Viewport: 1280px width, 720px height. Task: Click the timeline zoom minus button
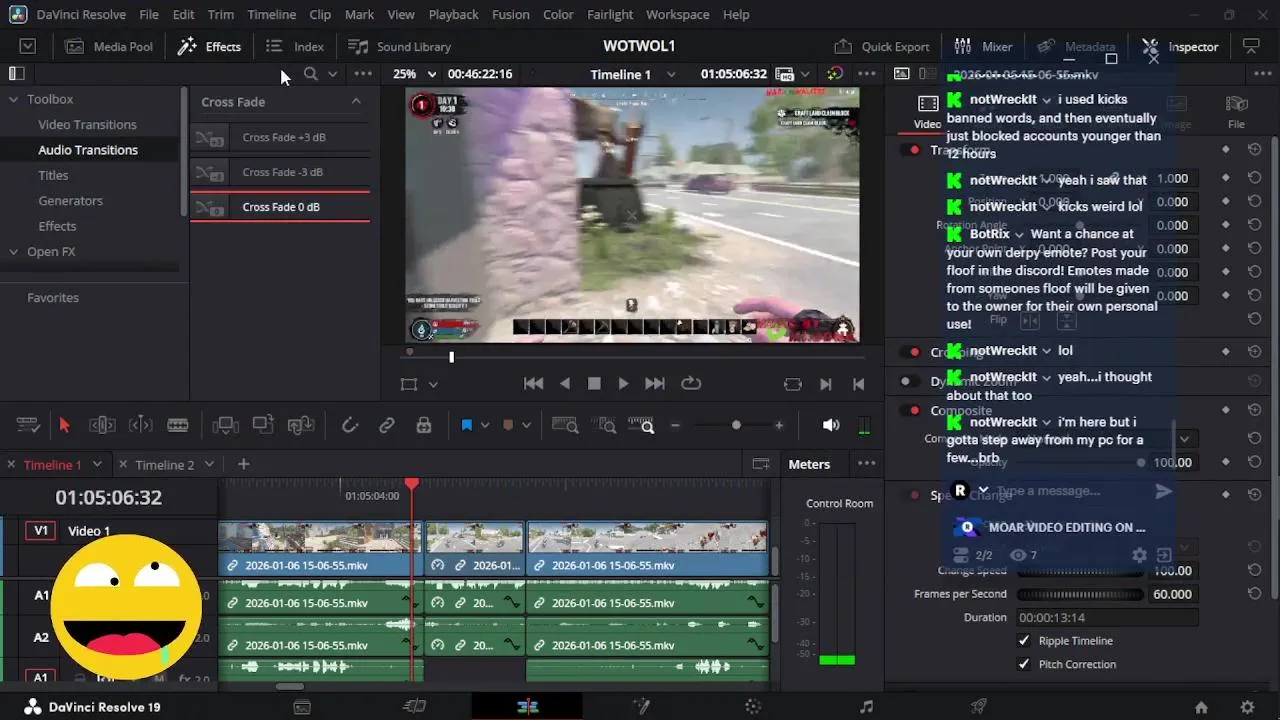click(x=675, y=425)
